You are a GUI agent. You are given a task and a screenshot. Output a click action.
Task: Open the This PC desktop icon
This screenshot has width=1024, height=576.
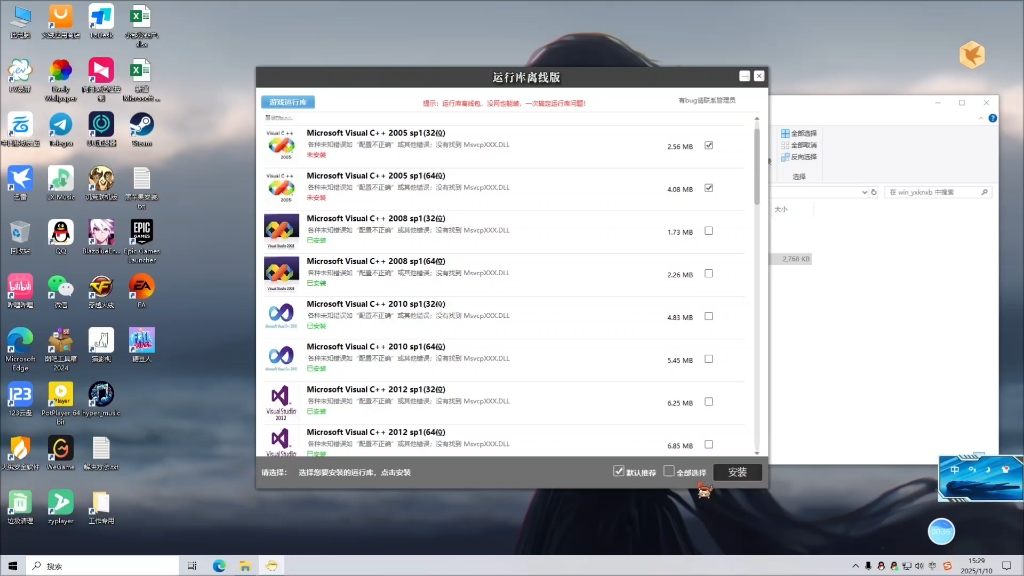pos(20,22)
